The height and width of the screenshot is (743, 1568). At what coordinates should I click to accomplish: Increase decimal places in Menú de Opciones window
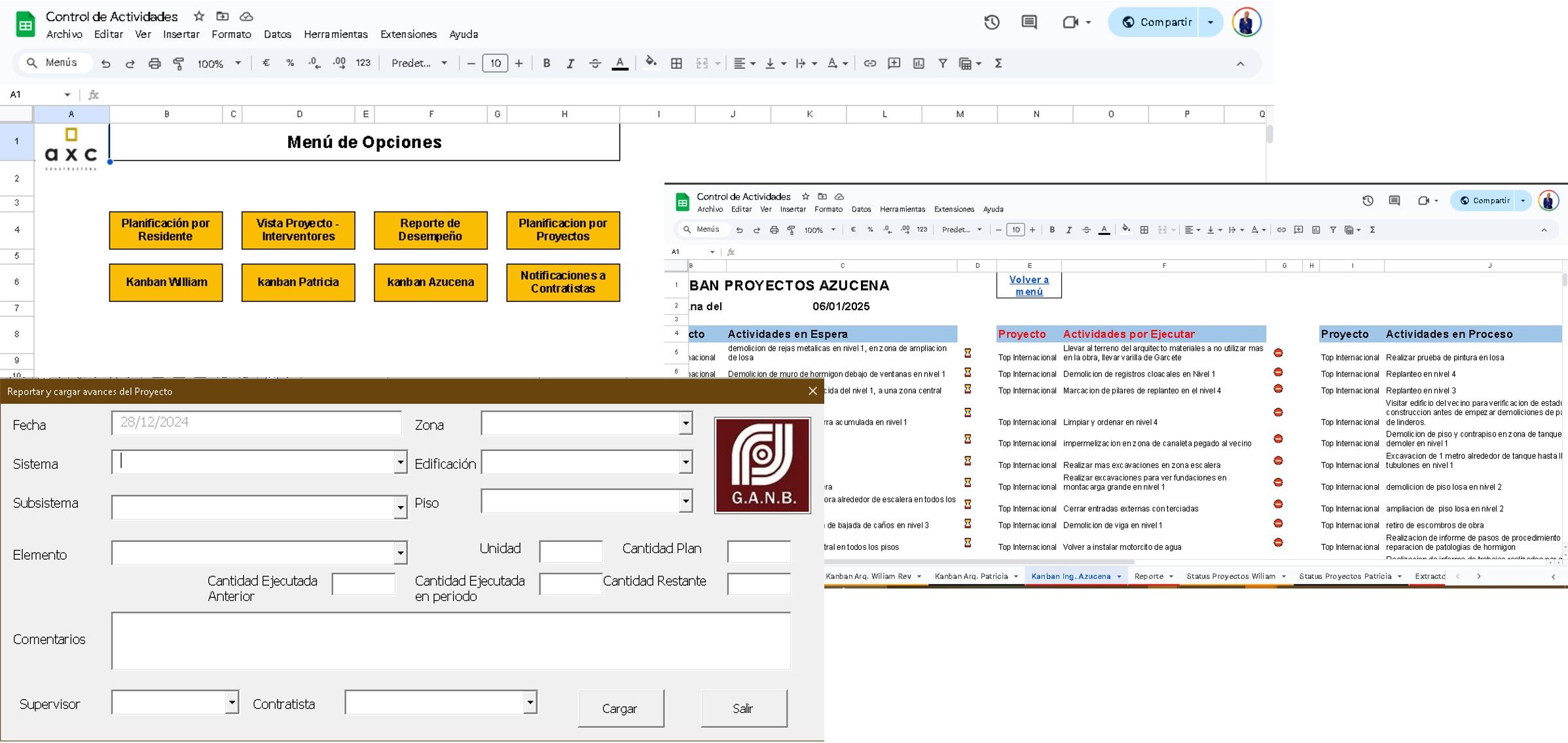339,63
